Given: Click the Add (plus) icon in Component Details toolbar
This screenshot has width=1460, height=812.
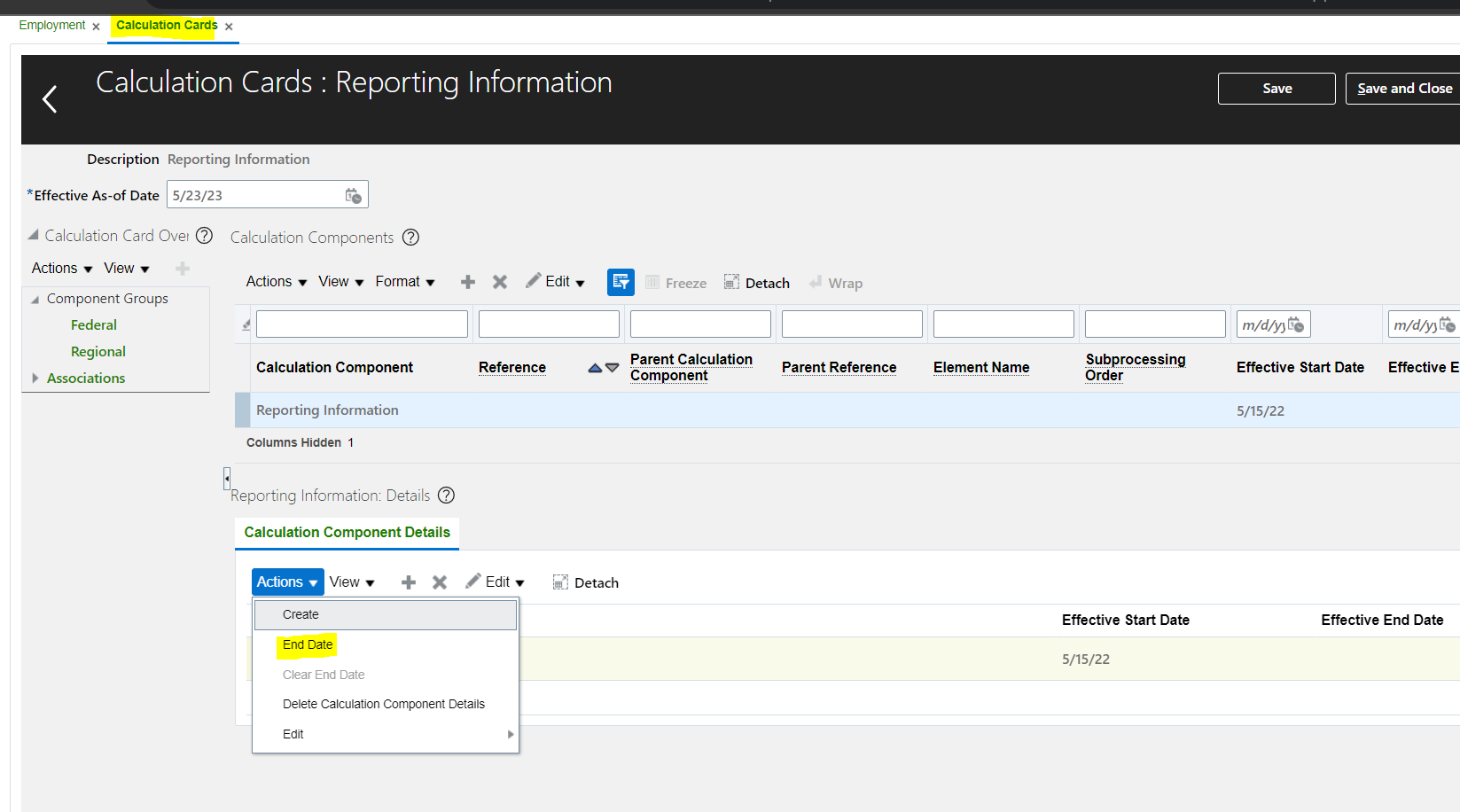Looking at the screenshot, I should (408, 582).
